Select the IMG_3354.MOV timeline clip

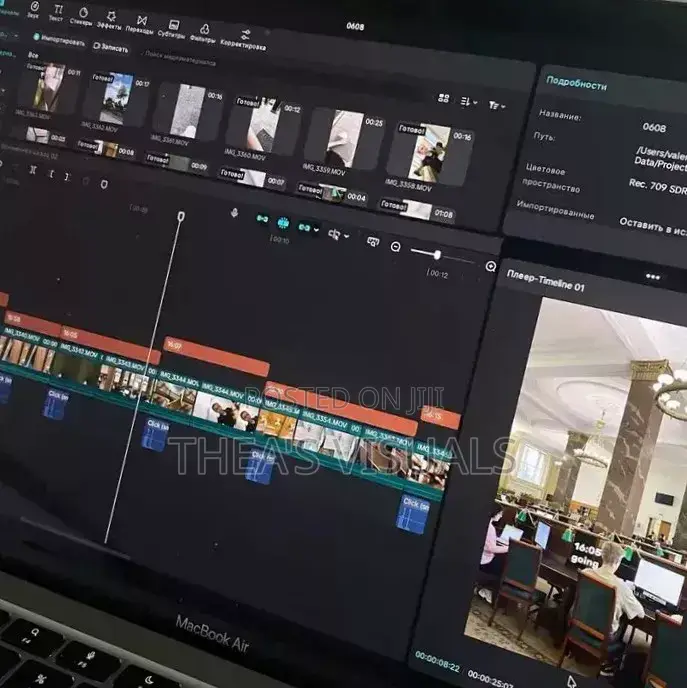click(330, 435)
